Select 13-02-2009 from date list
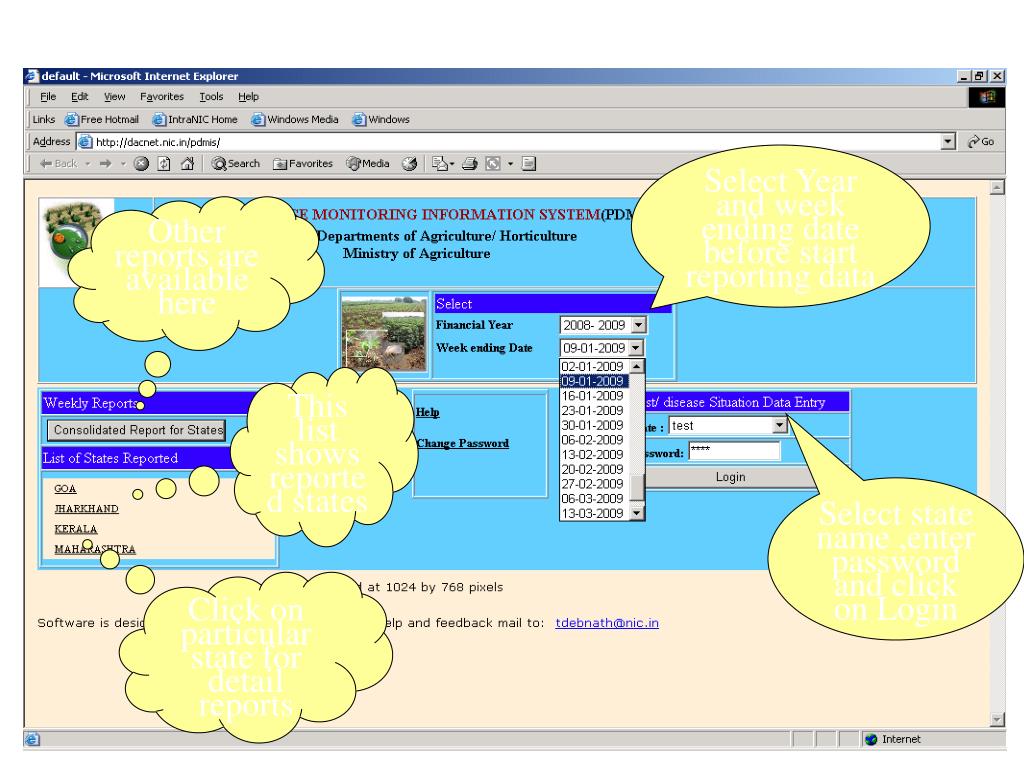The width and height of the screenshot is (1024, 768). coord(593,455)
